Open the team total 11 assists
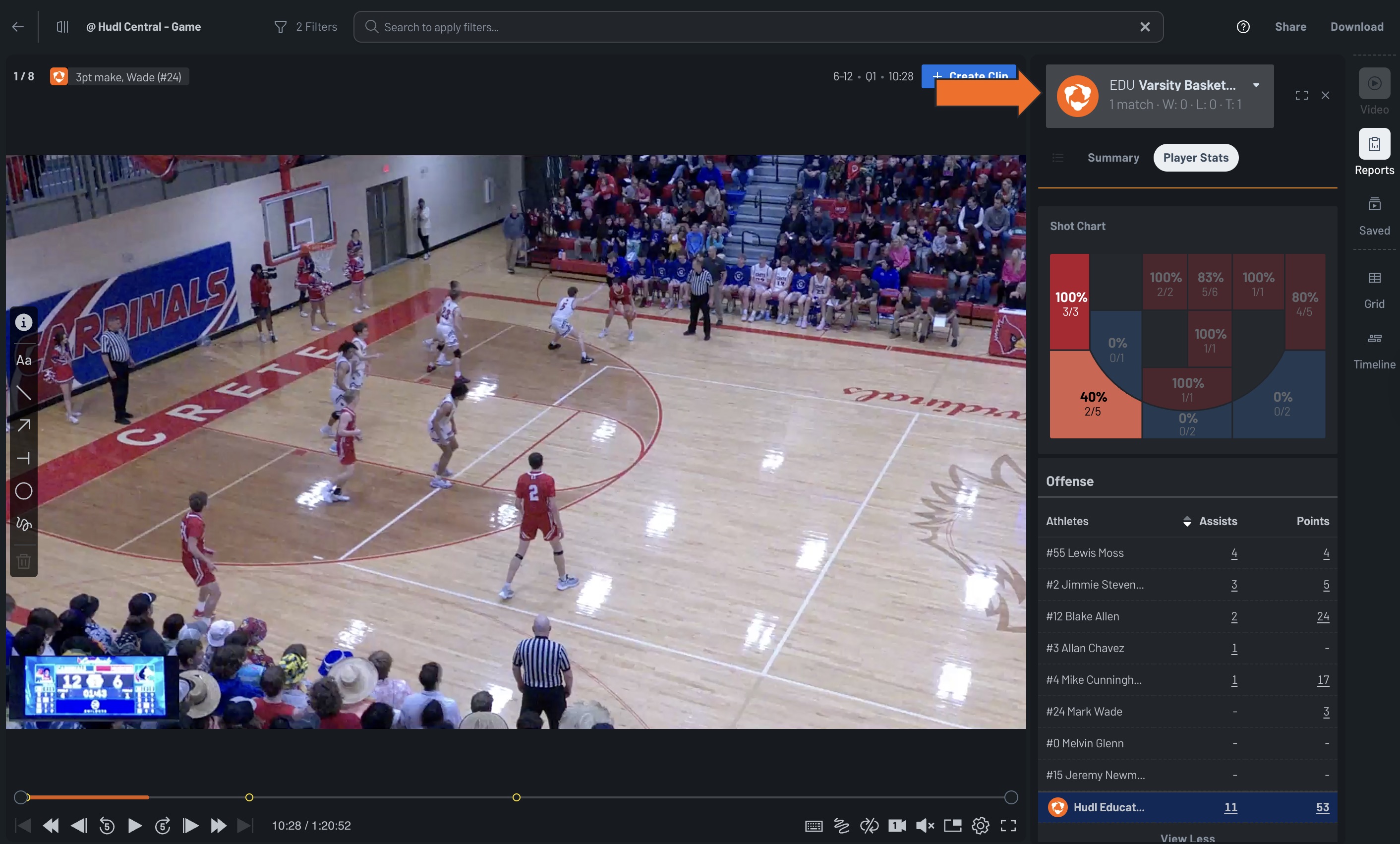Viewport: 1400px width, 844px height. coord(1230,807)
